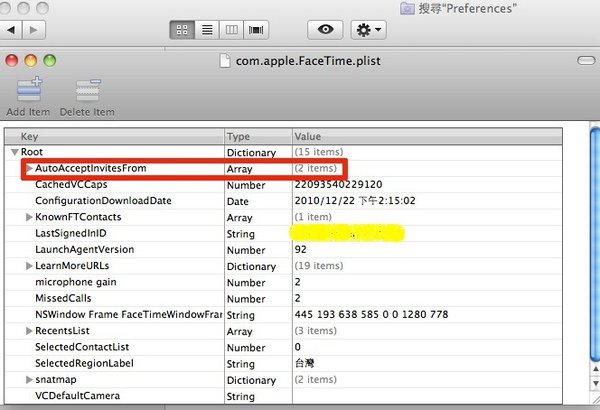Click the Delete Item toolbar icon
This screenshot has height=410, width=600.
coord(88,90)
